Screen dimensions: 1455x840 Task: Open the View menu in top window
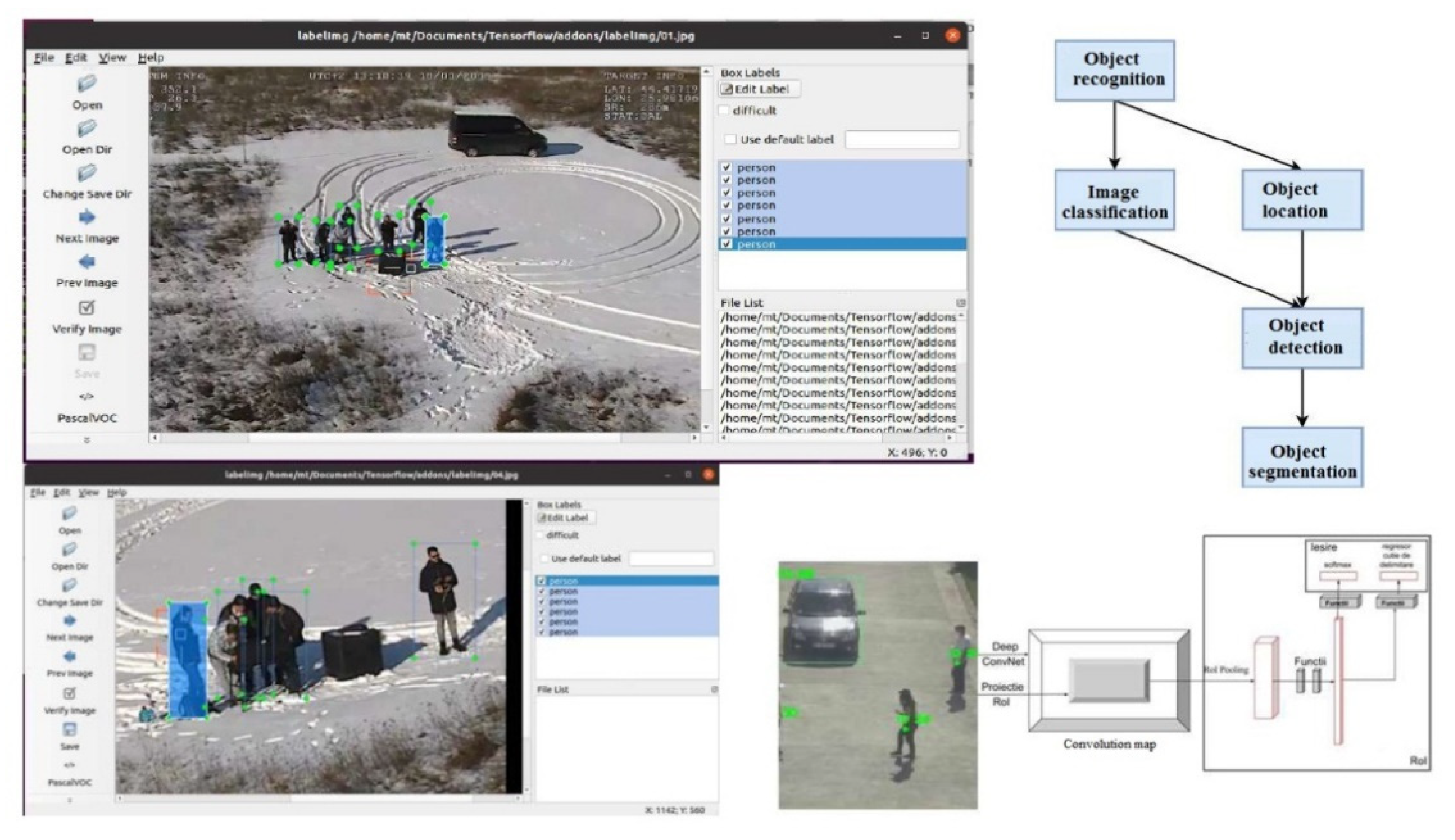coord(112,58)
